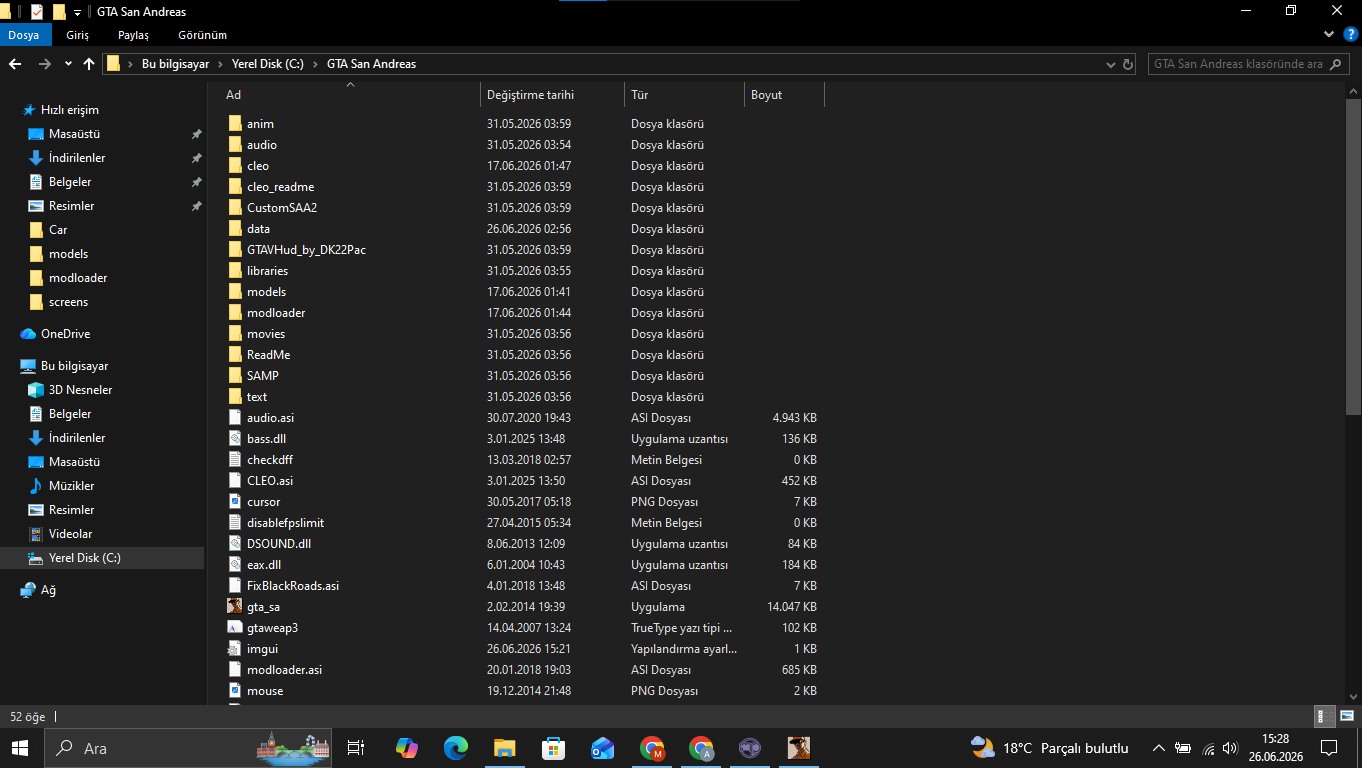
Task: Sort by Boyut column header
Action: tap(785, 95)
